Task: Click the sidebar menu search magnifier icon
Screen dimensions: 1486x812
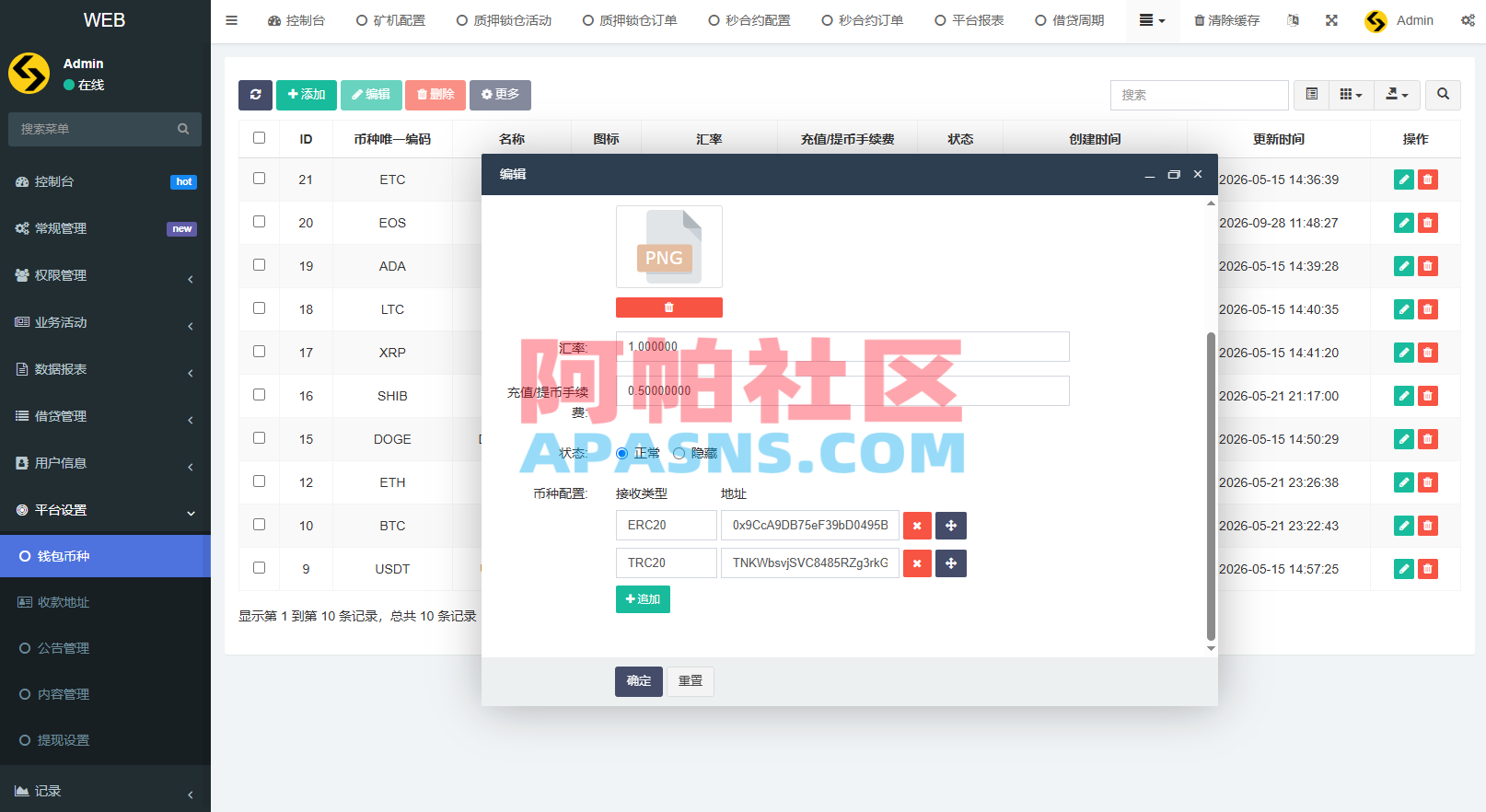Action: 183,129
